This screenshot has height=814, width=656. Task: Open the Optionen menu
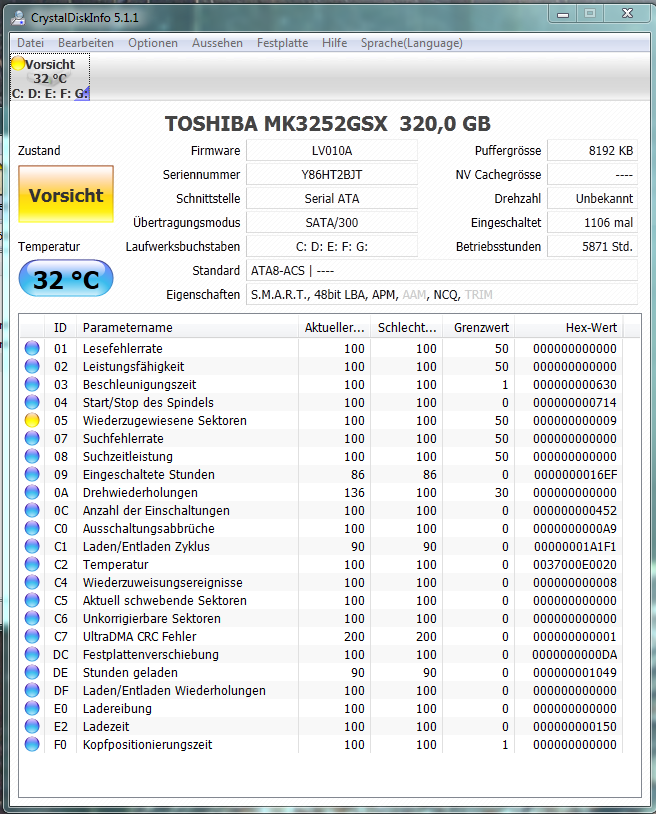pos(153,43)
